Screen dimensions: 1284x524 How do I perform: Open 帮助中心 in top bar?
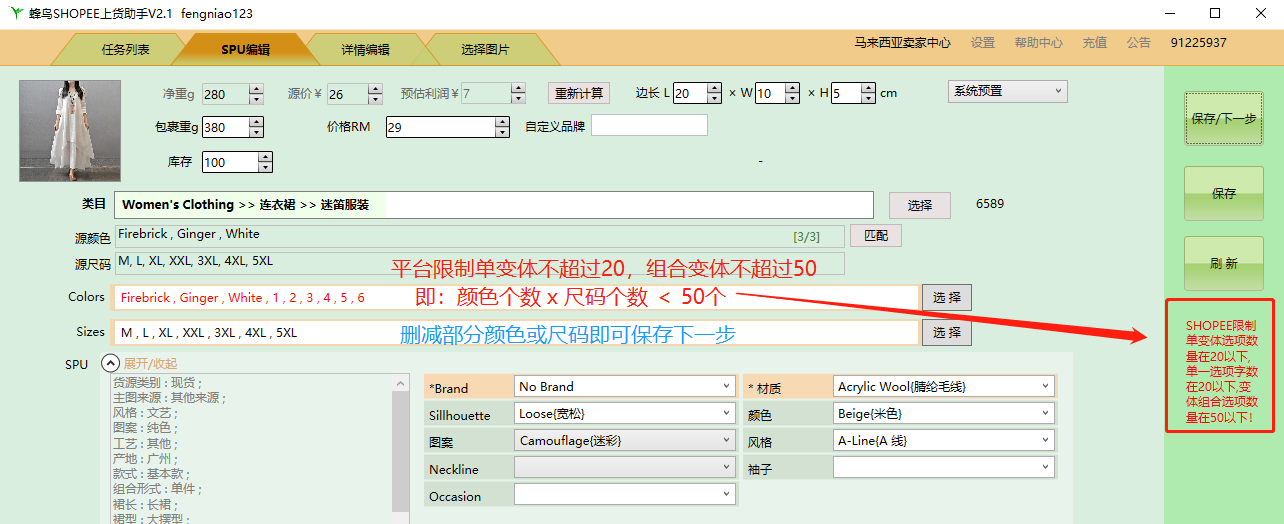tap(1039, 43)
